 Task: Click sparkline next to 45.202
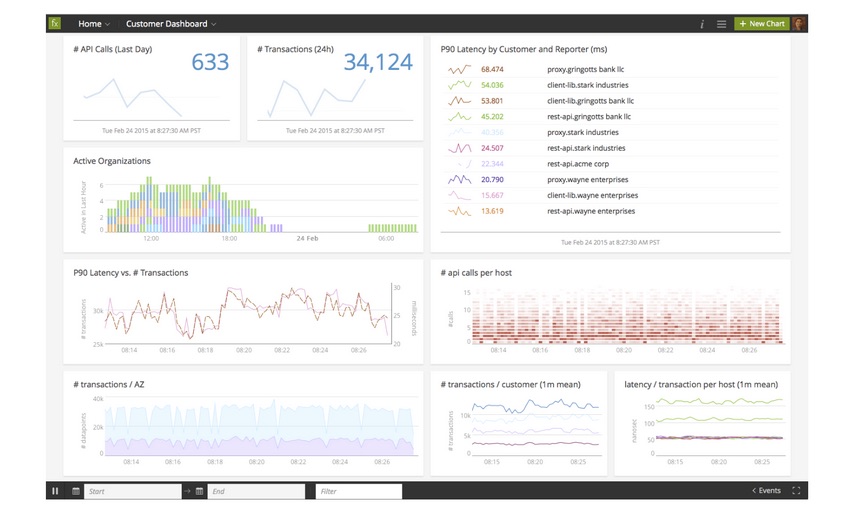(459, 116)
